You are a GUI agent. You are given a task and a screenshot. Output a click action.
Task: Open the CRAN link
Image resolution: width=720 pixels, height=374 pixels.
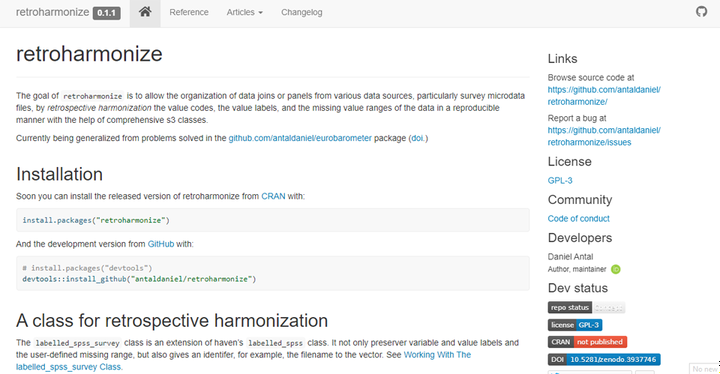[x=273, y=196]
